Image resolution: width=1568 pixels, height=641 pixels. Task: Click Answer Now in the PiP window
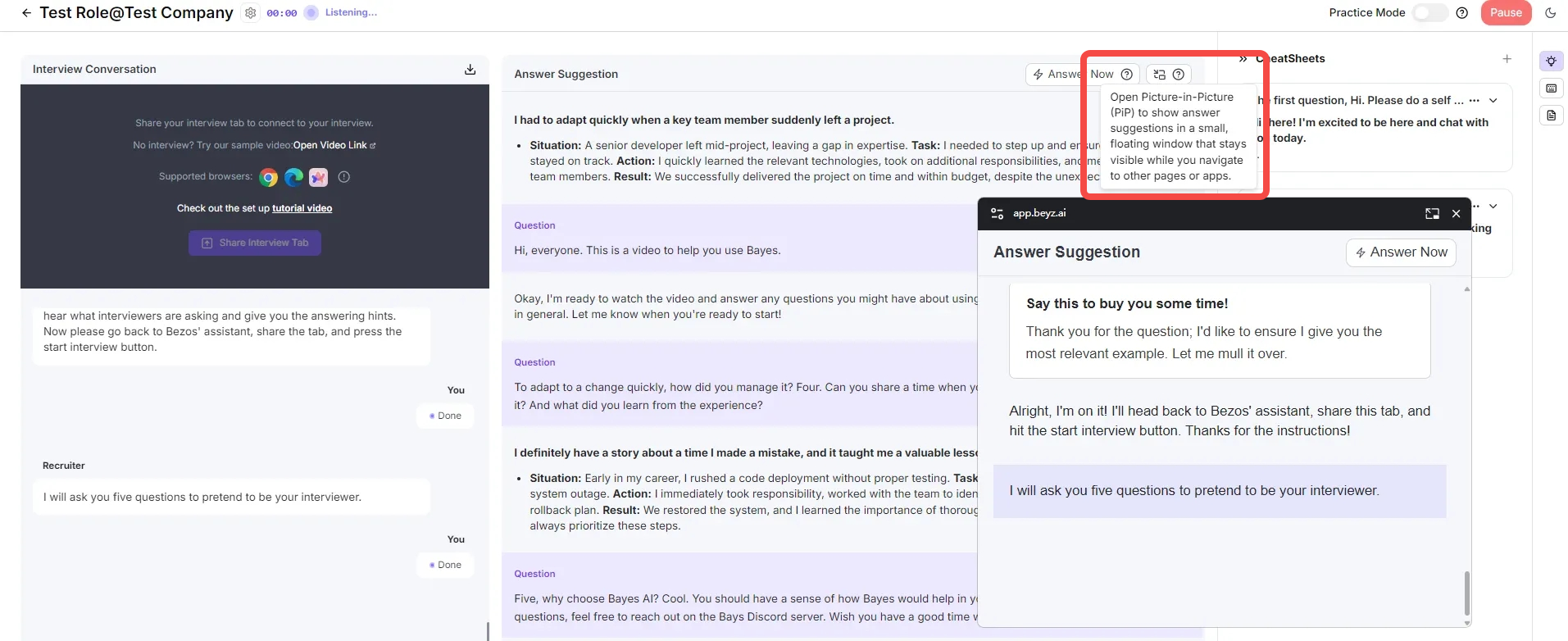click(x=1401, y=252)
